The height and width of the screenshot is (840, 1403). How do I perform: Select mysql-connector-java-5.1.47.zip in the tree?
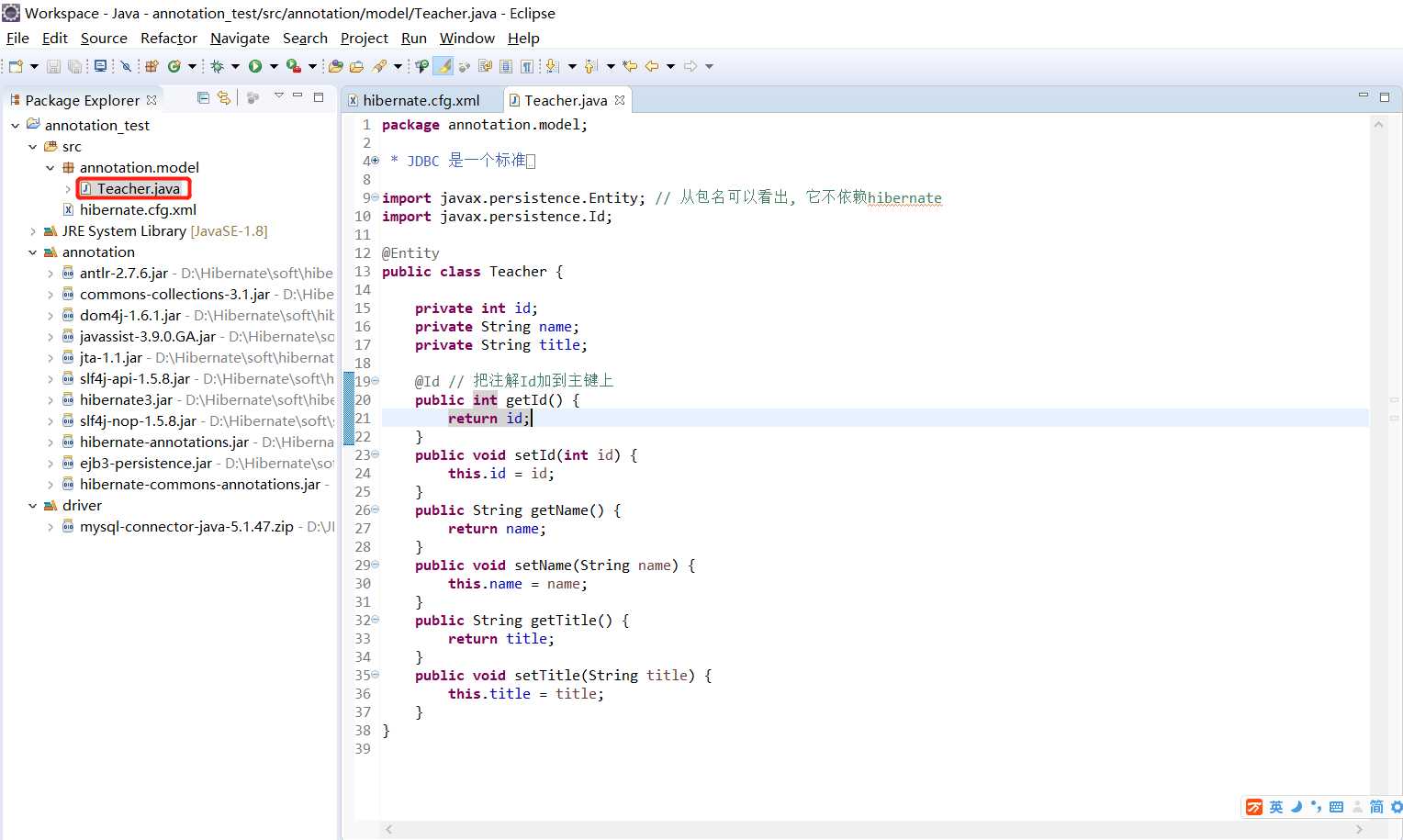[186, 527]
